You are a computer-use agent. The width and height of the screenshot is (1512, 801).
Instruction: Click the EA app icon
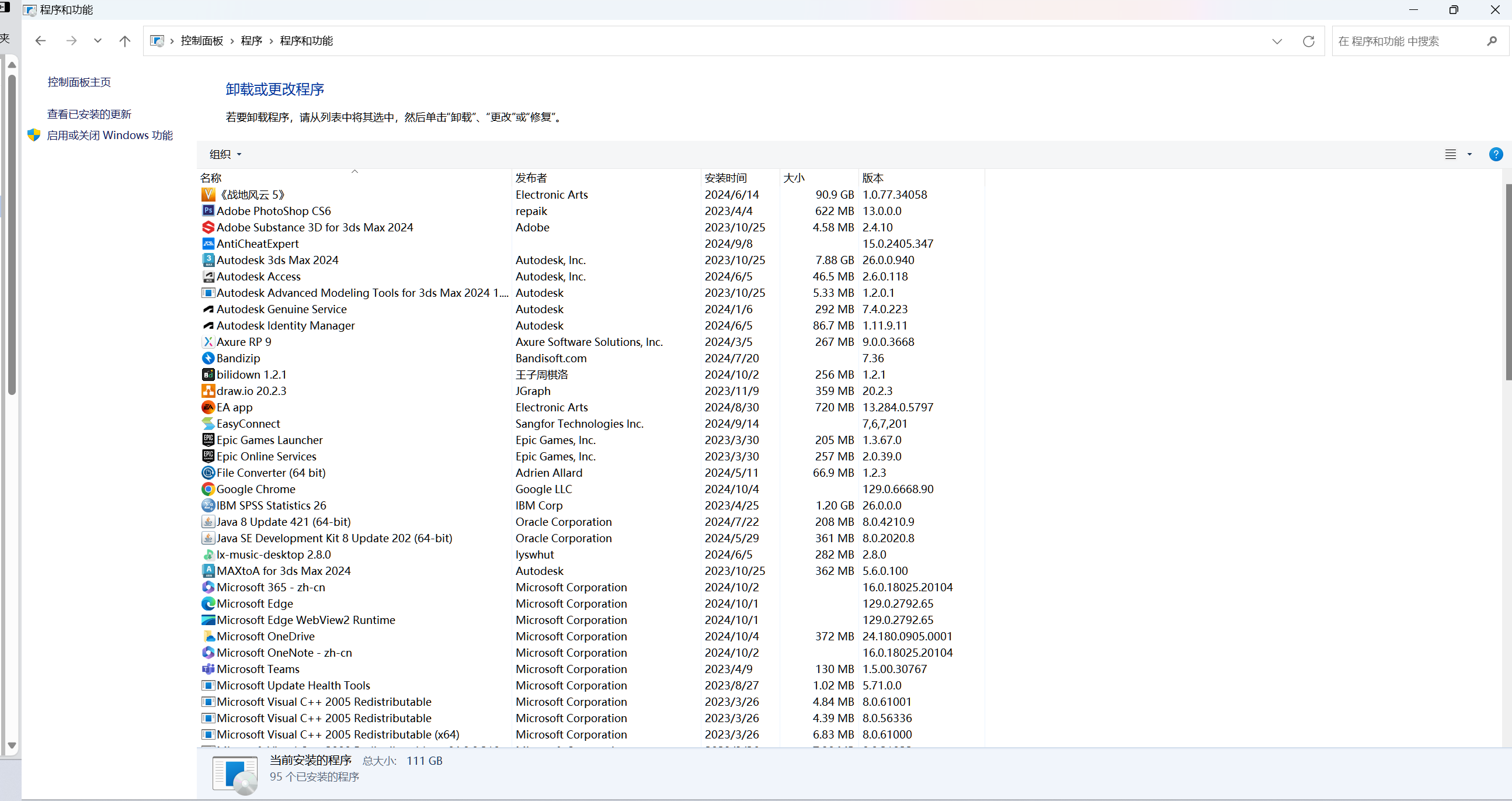pyautogui.click(x=208, y=407)
